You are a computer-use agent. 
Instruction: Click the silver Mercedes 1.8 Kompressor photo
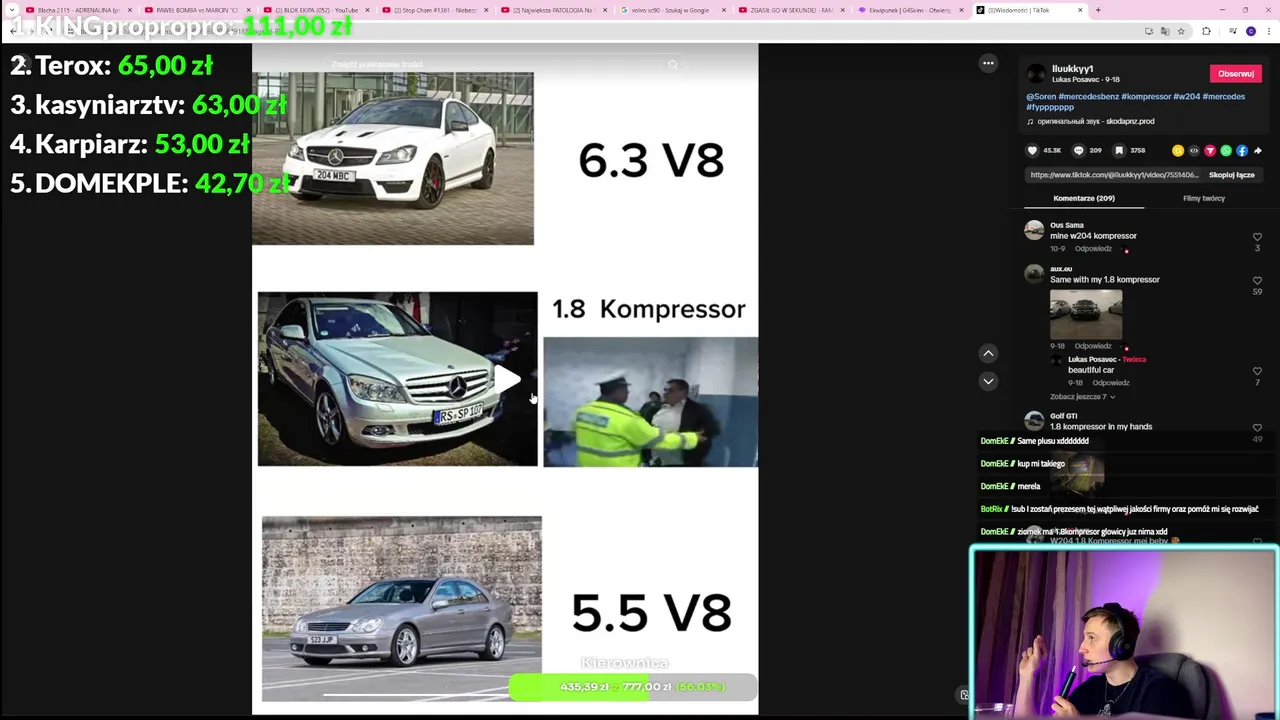[x=397, y=379]
